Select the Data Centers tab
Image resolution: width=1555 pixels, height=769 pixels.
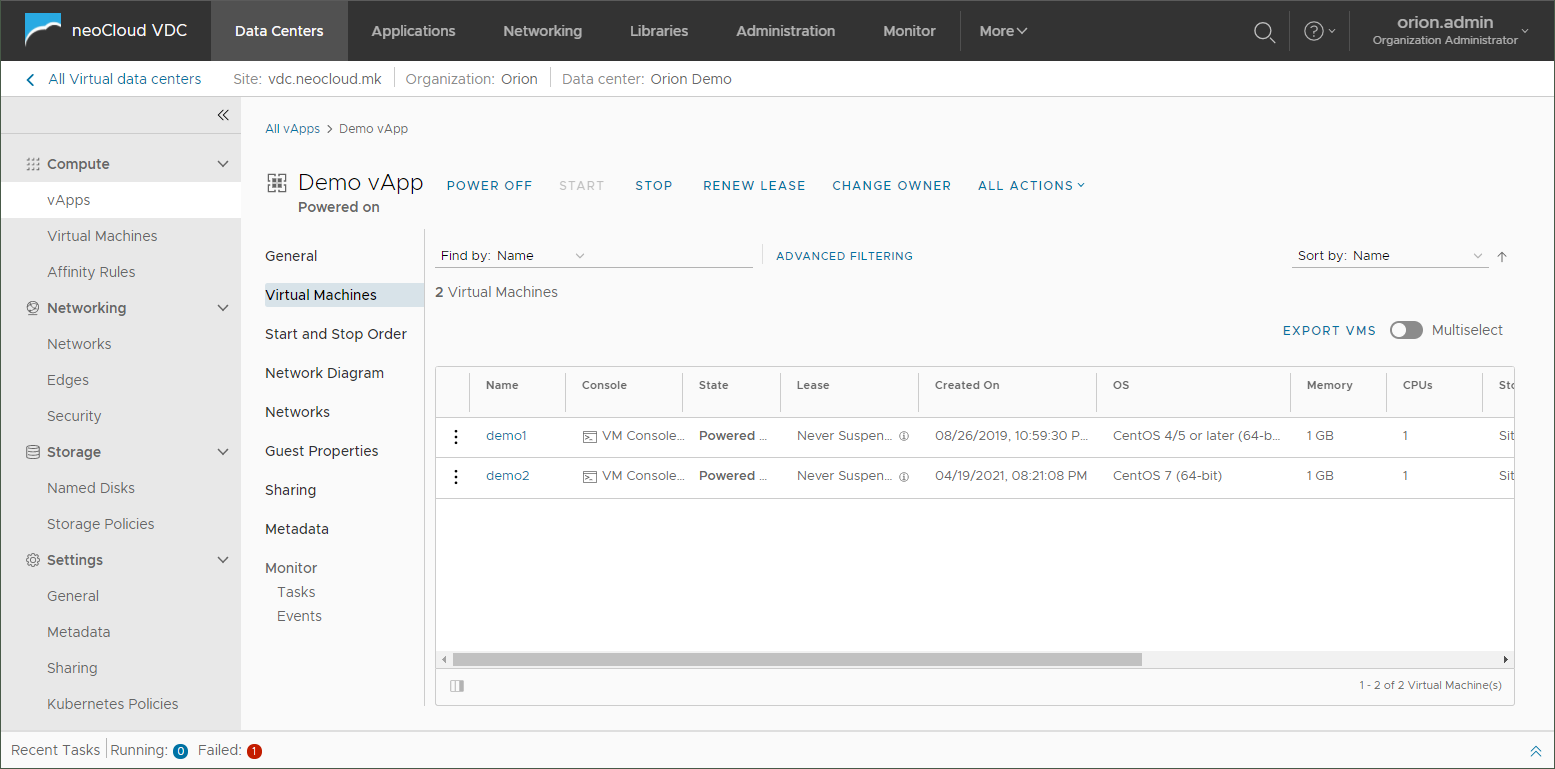point(279,31)
